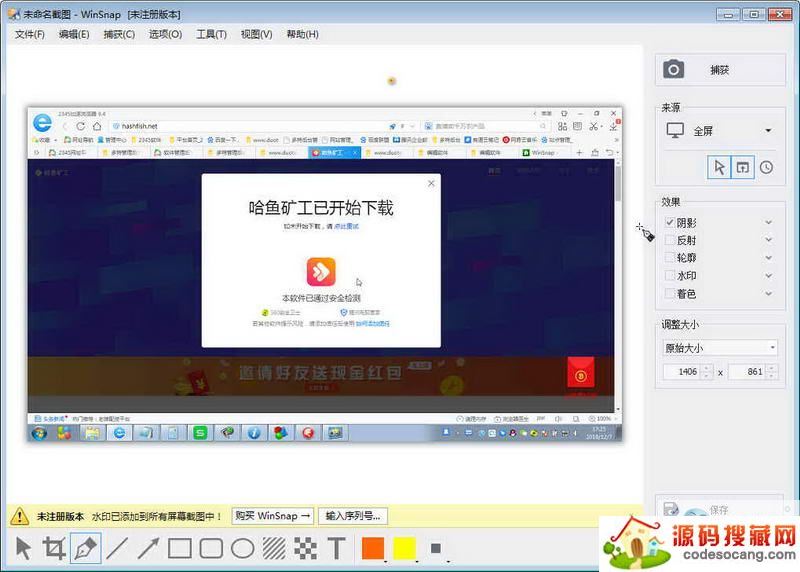Select the Crop tool

coord(55,548)
